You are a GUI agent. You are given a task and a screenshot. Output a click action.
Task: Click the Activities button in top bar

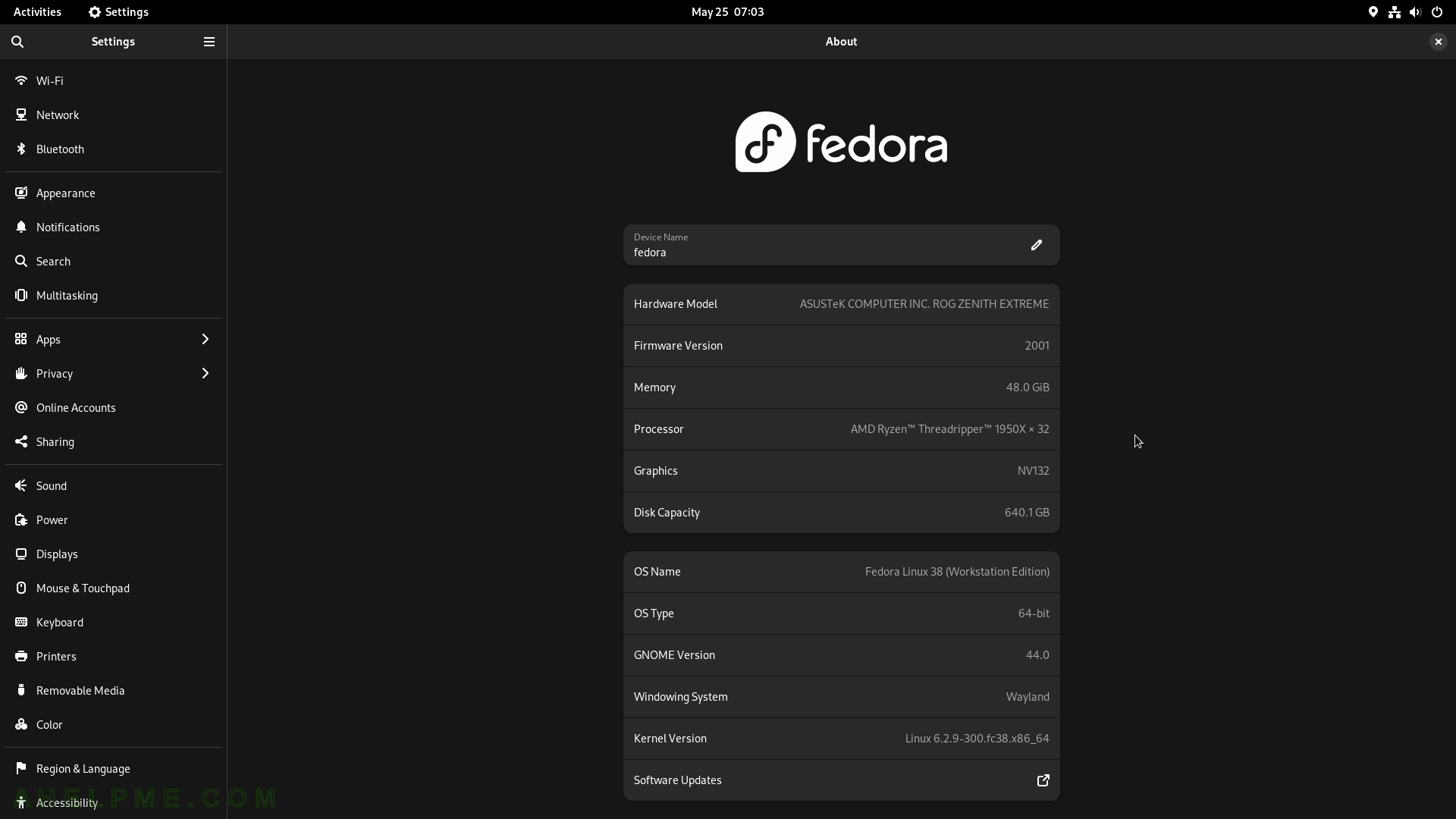[x=37, y=12]
